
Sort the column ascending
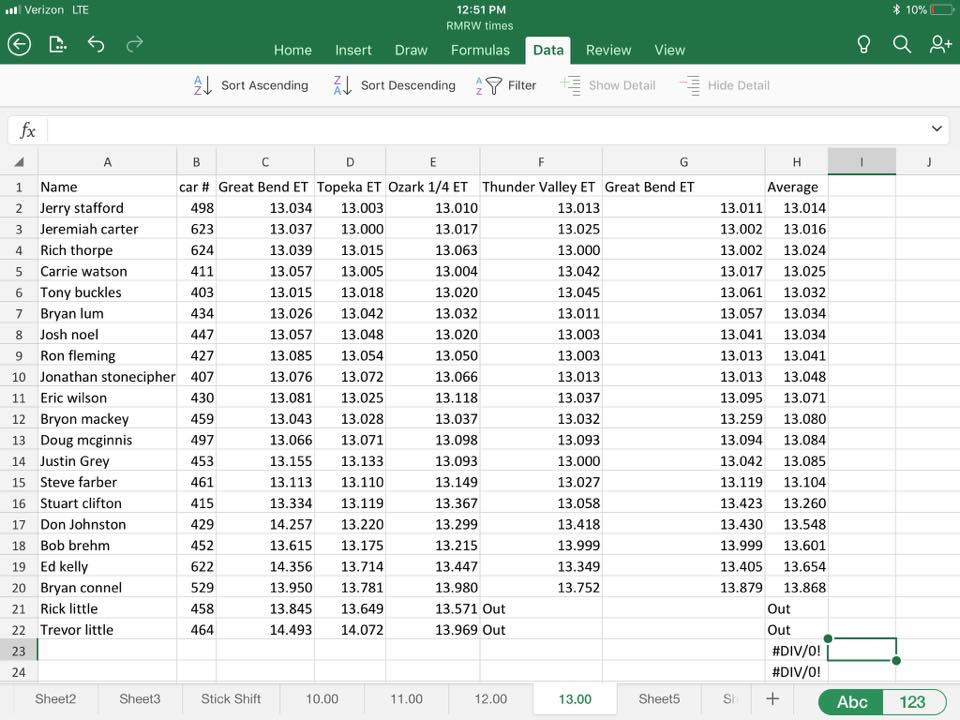click(251, 86)
